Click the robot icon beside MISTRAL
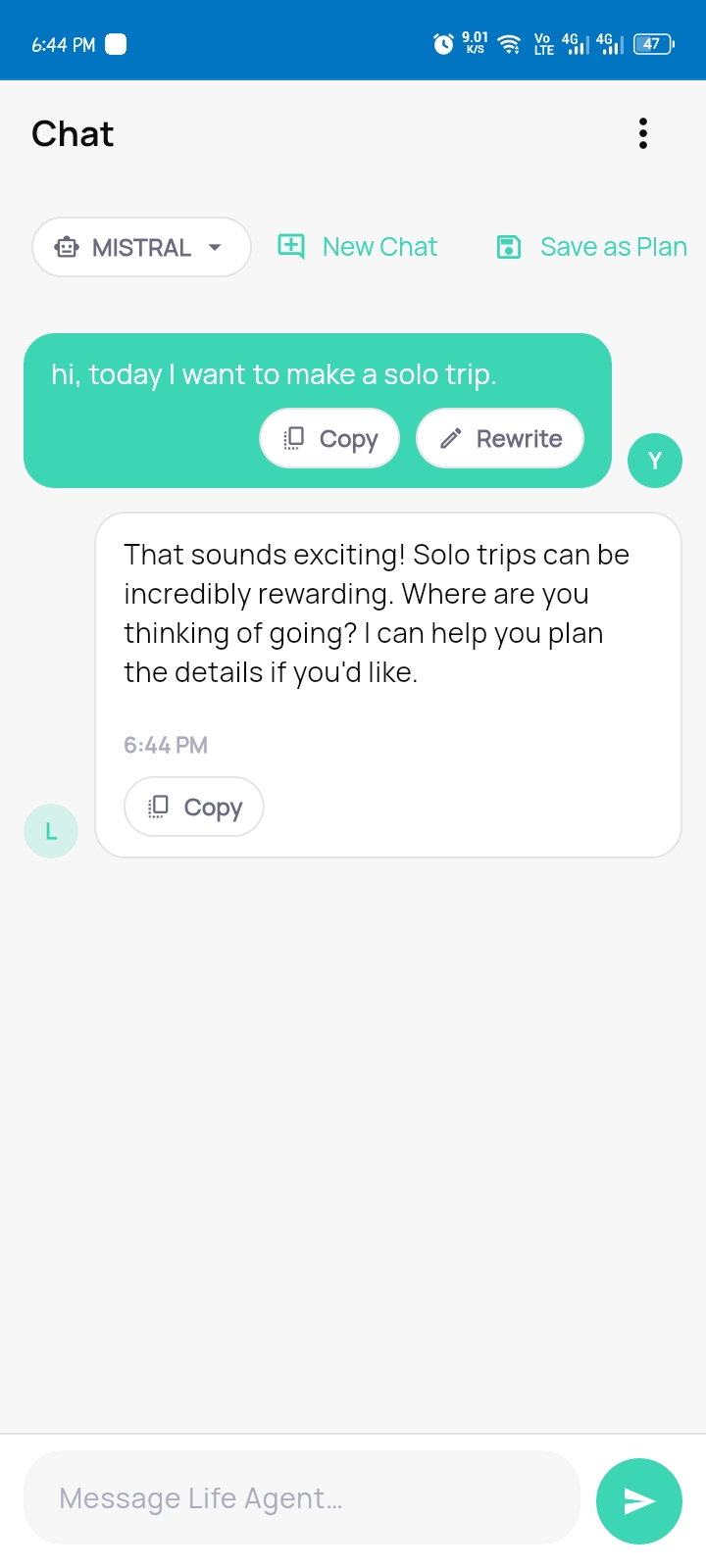 pyautogui.click(x=67, y=247)
